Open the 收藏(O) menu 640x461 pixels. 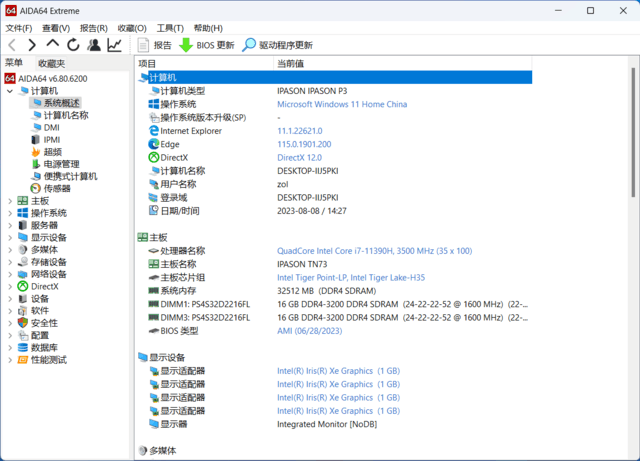(x=132, y=28)
